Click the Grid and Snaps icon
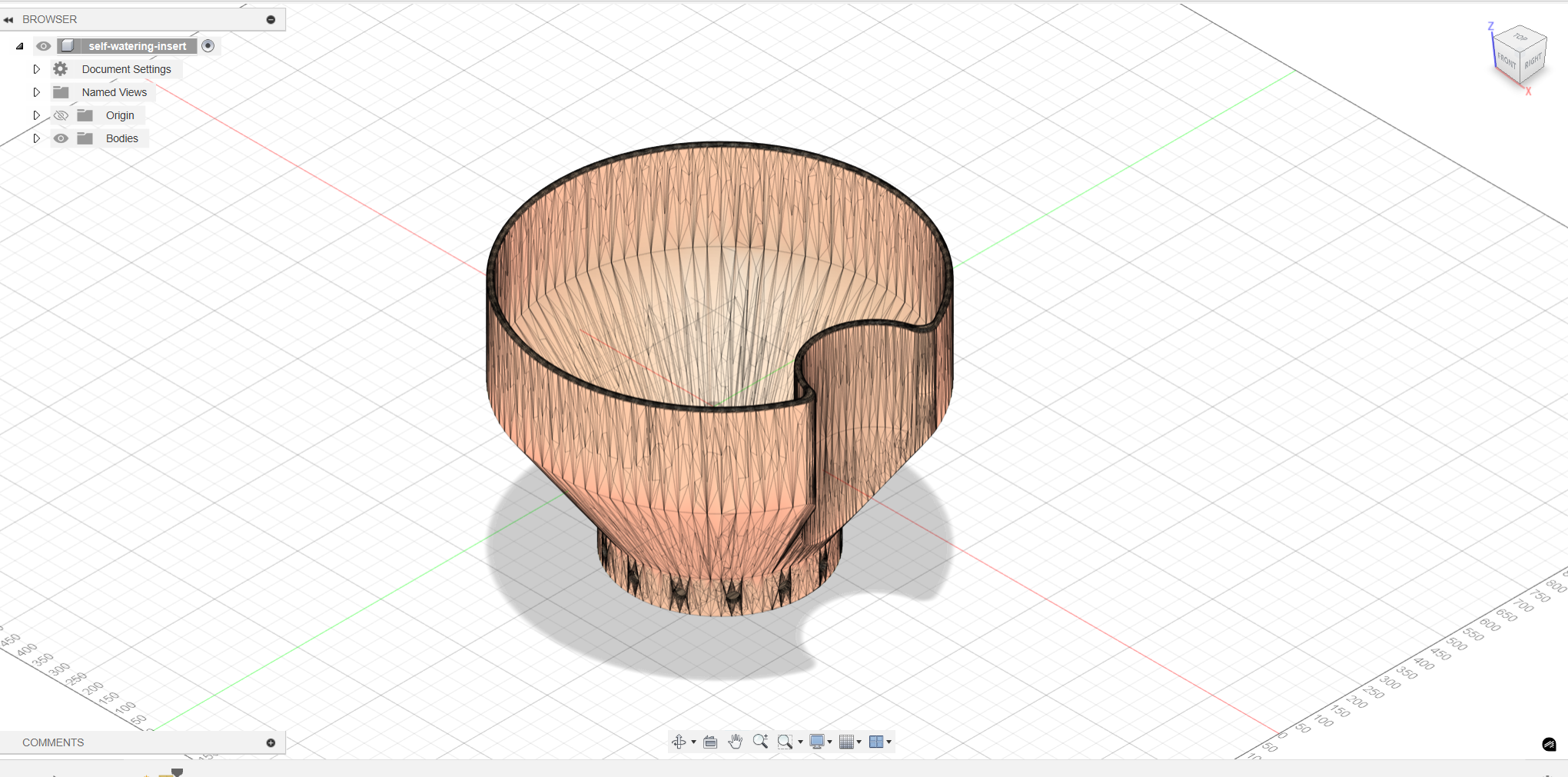1568x777 pixels. 846,742
